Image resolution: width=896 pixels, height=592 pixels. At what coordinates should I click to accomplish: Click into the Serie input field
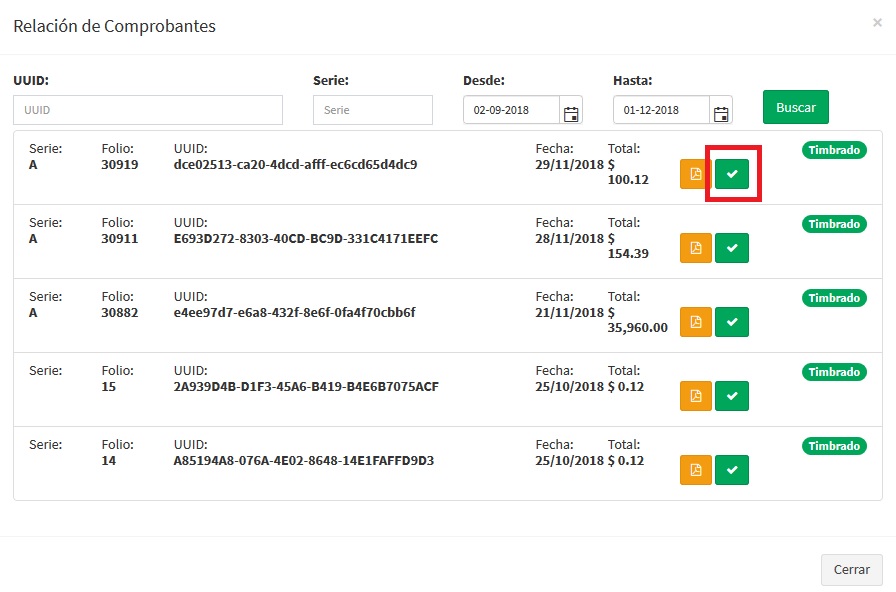point(372,110)
